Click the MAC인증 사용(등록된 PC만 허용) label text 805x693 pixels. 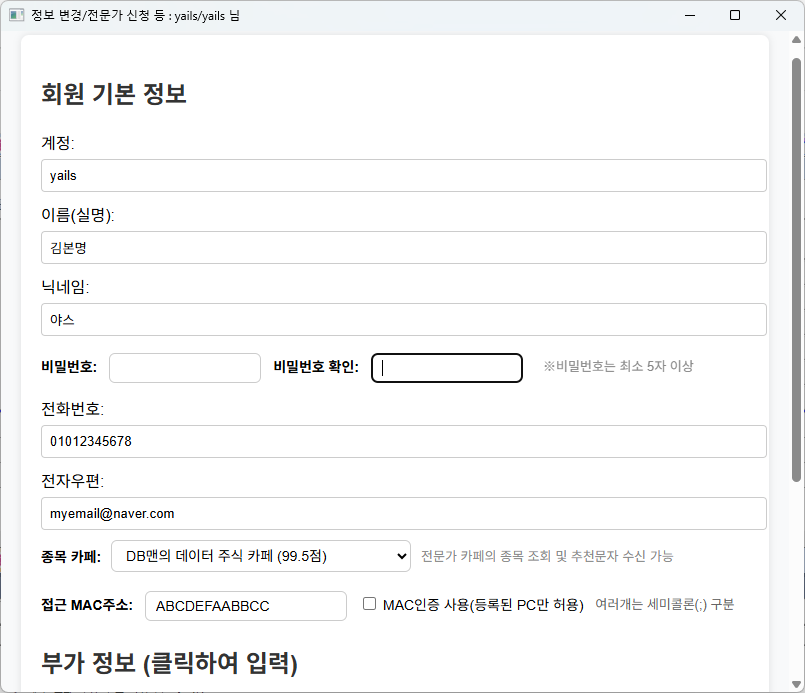(482, 605)
